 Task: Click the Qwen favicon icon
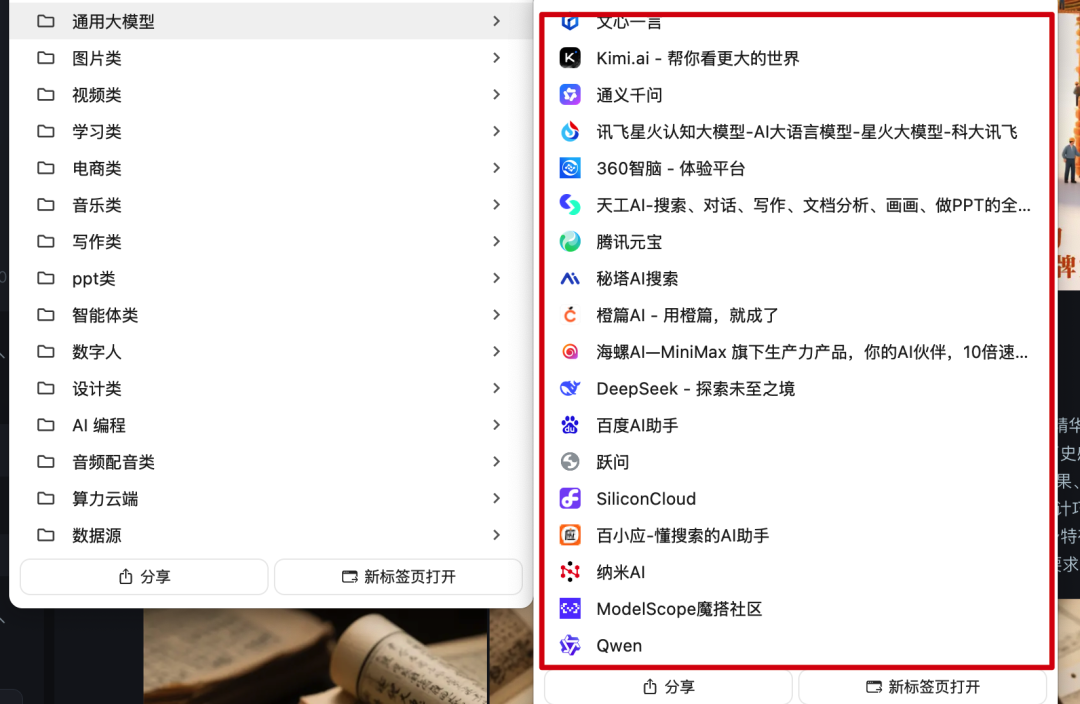coord(570,645)
